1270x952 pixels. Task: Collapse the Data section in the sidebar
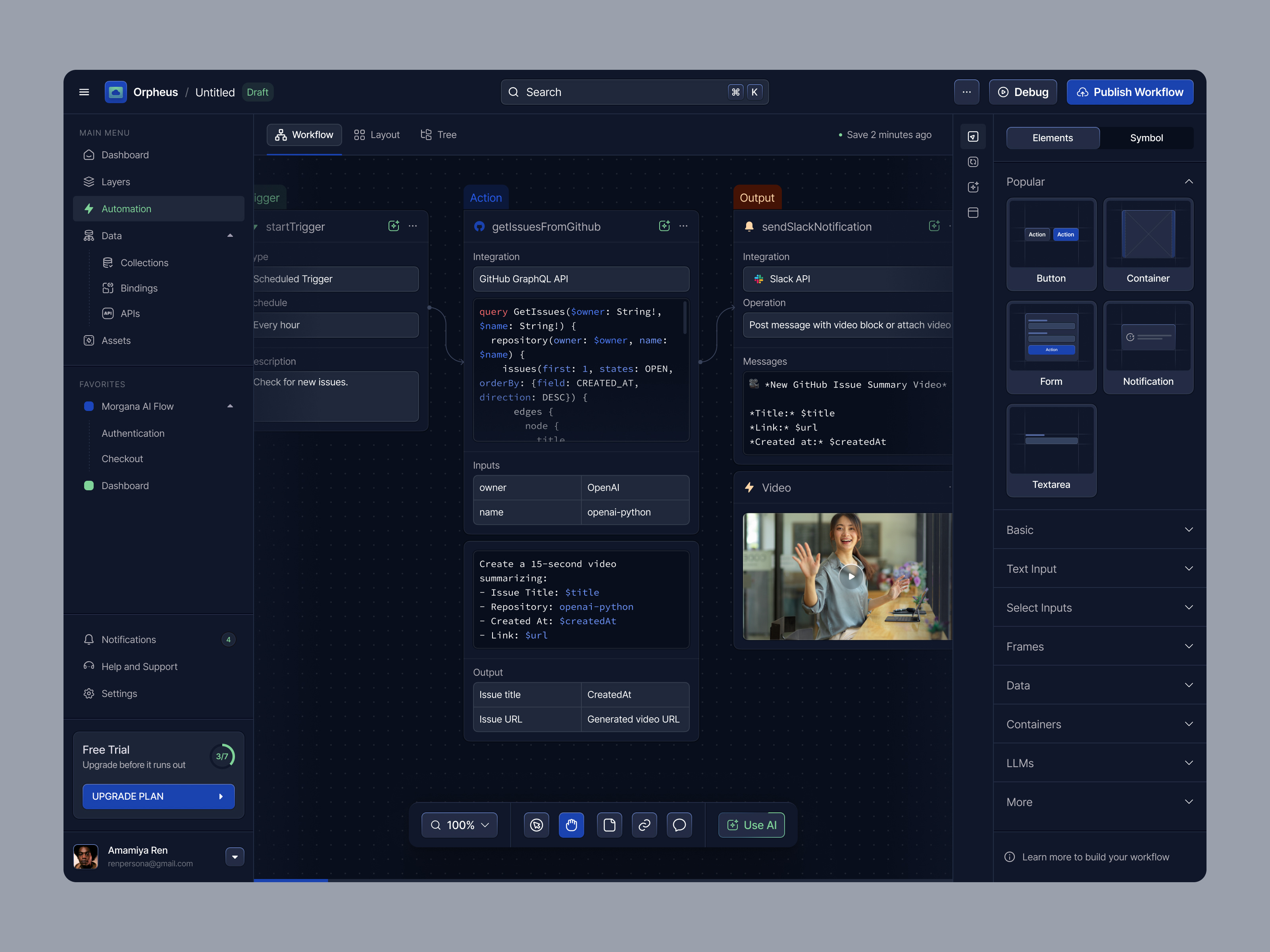[x=230, y=235]
